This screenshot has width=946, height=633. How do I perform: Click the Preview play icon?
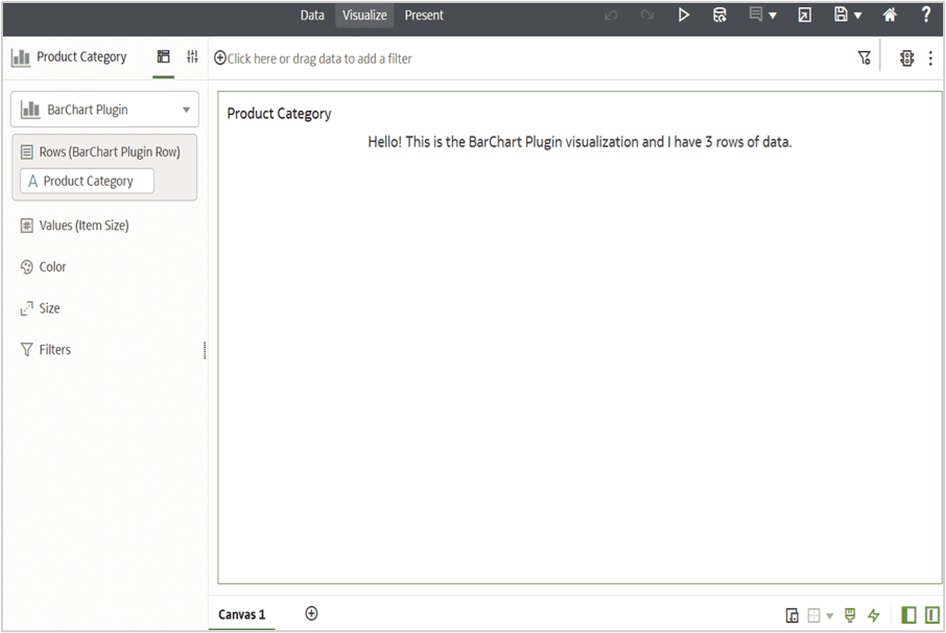click(x=684, y=15)
